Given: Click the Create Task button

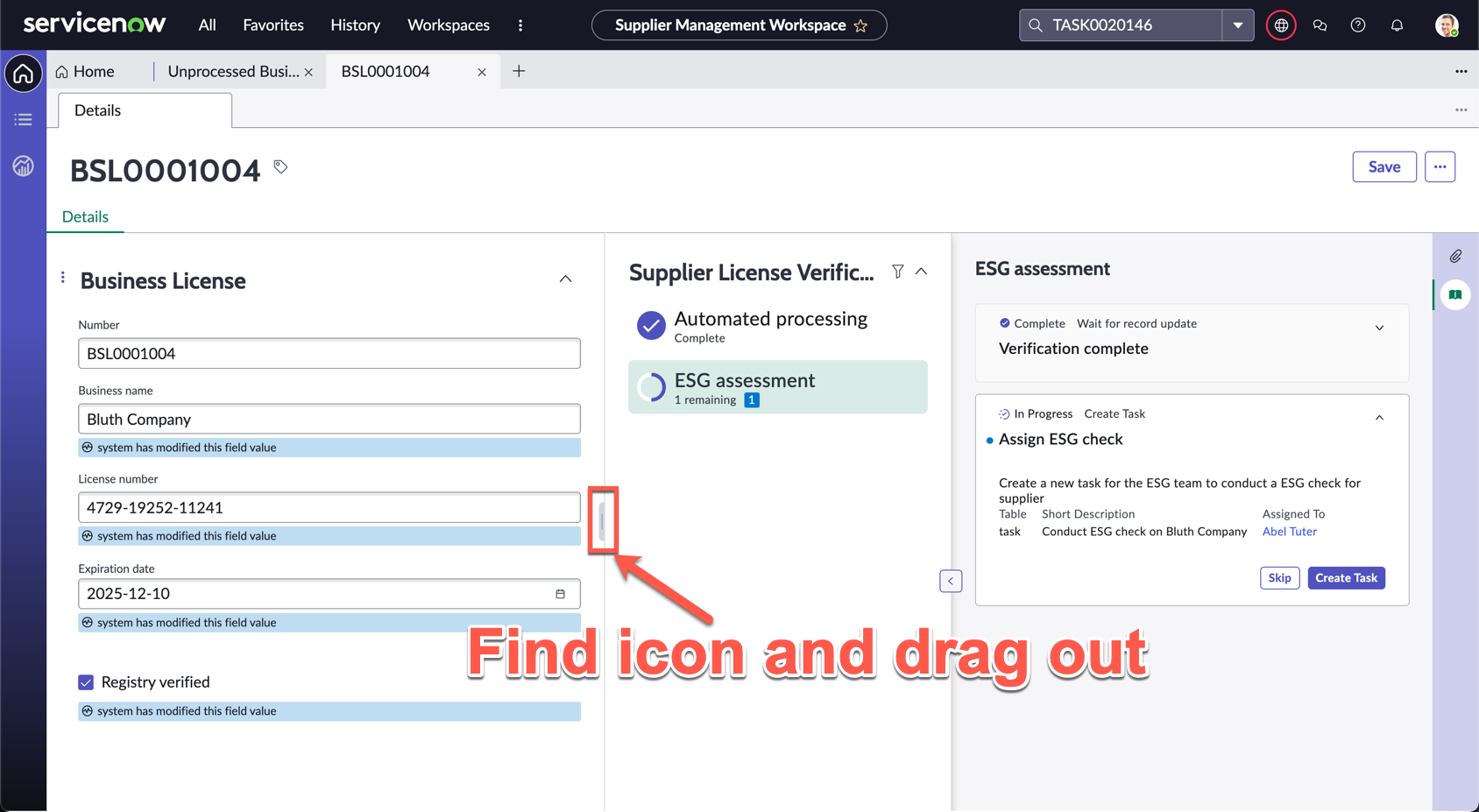Looking at the screenshot, I should [x=1346, y=578].
